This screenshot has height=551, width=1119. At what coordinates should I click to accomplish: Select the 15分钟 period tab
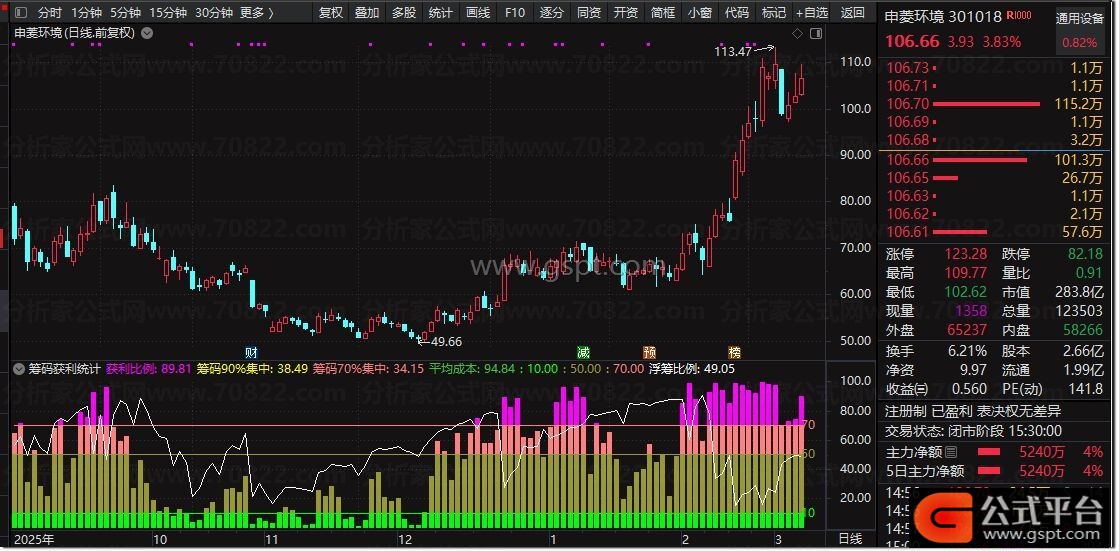167,13
